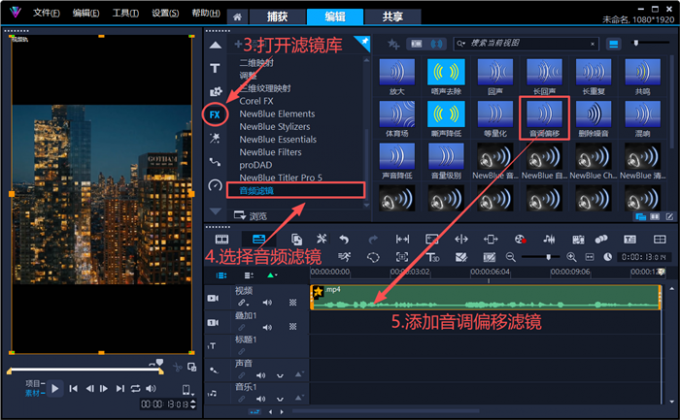Open the add marker green triangle dropdown

[271, 275]
